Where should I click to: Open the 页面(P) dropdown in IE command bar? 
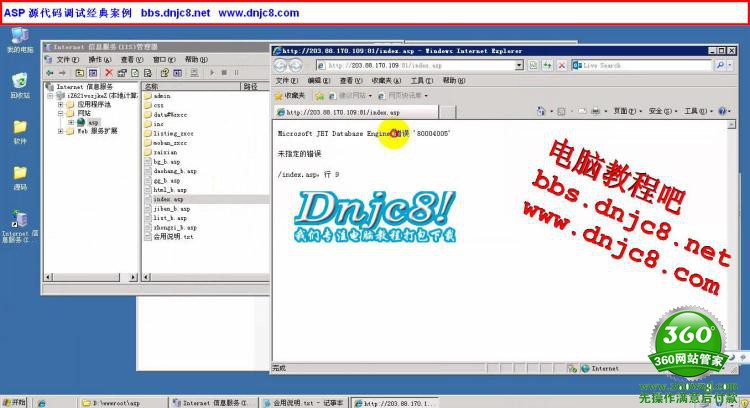pyautogui.click(x=627, y=111)
